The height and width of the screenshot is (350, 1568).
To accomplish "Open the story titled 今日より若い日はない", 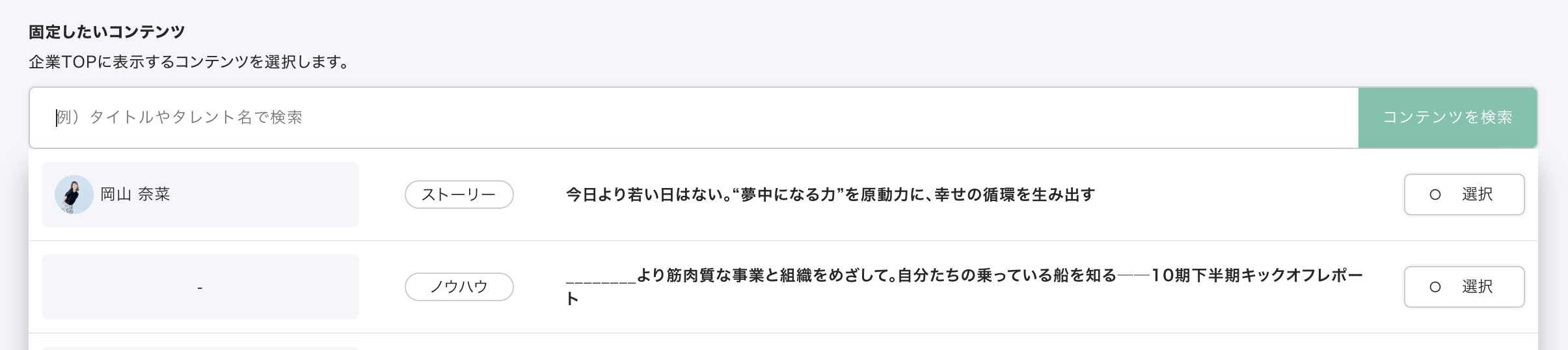I will (x=830, y=195).
